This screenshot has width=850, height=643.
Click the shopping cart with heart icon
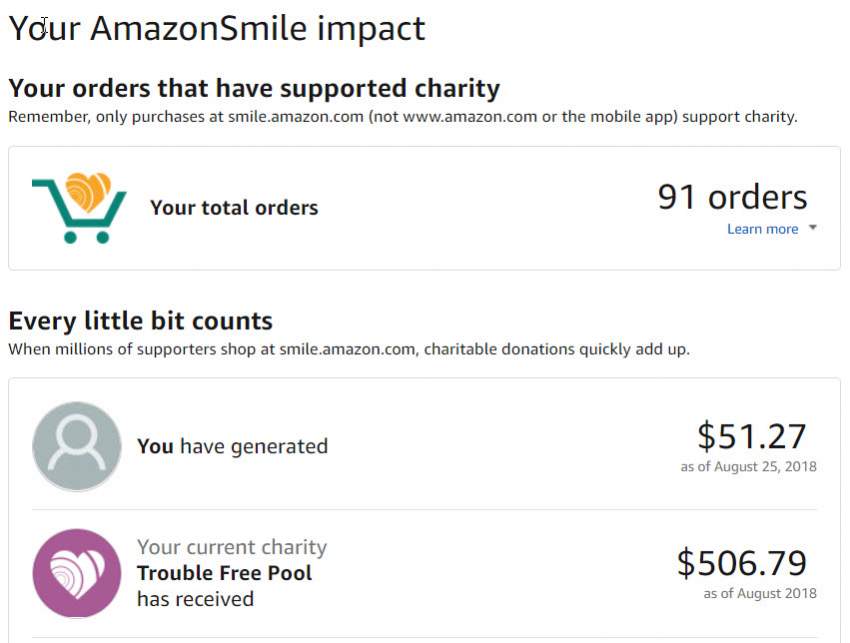pyautogui.click(x=79, y=208)
